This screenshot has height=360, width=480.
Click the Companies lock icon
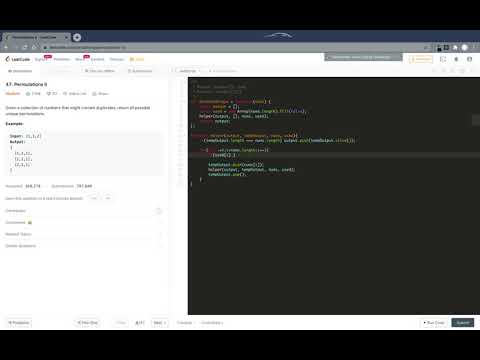30,222
